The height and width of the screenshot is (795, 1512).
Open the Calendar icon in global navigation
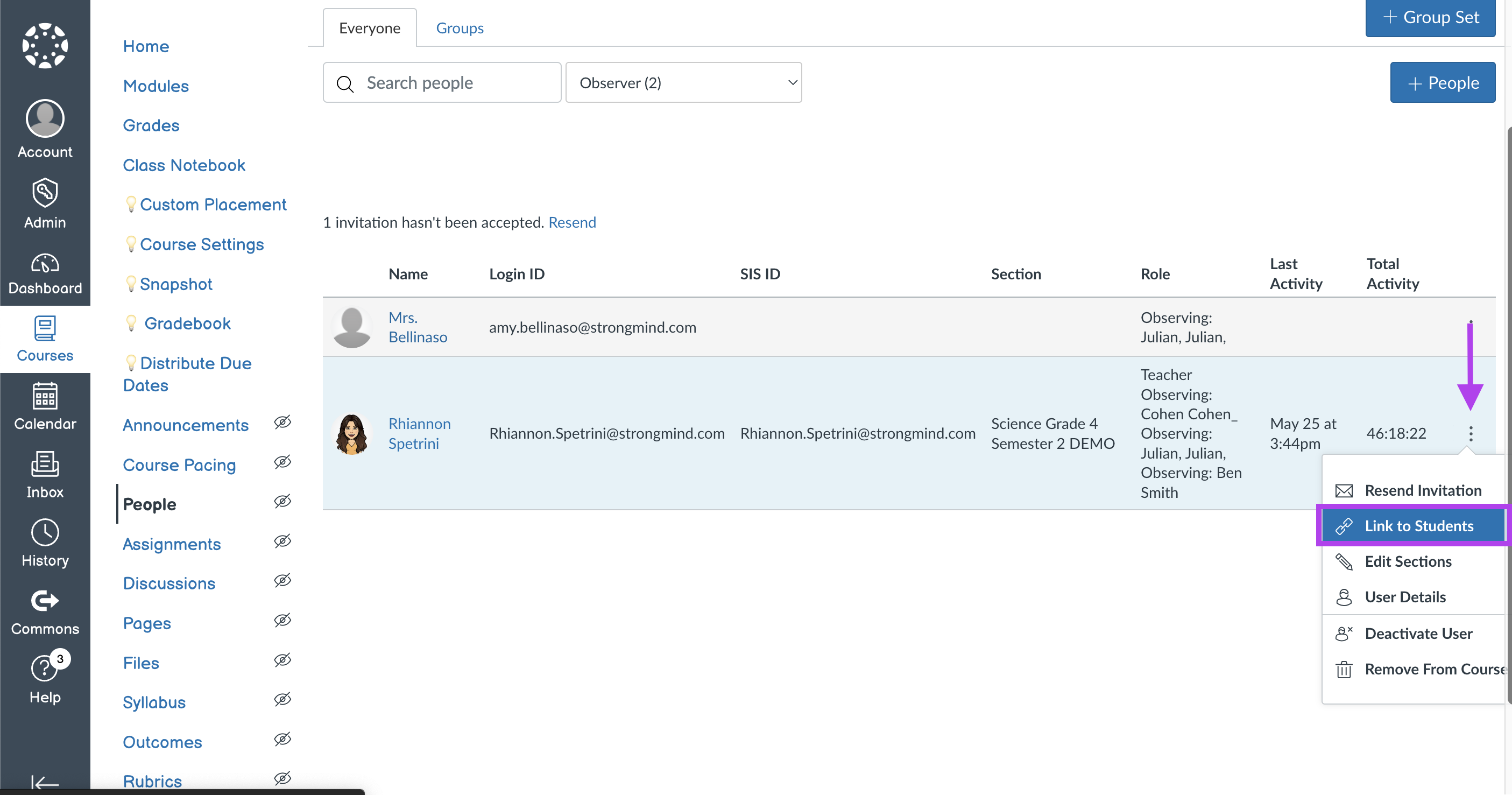[45, 396]
